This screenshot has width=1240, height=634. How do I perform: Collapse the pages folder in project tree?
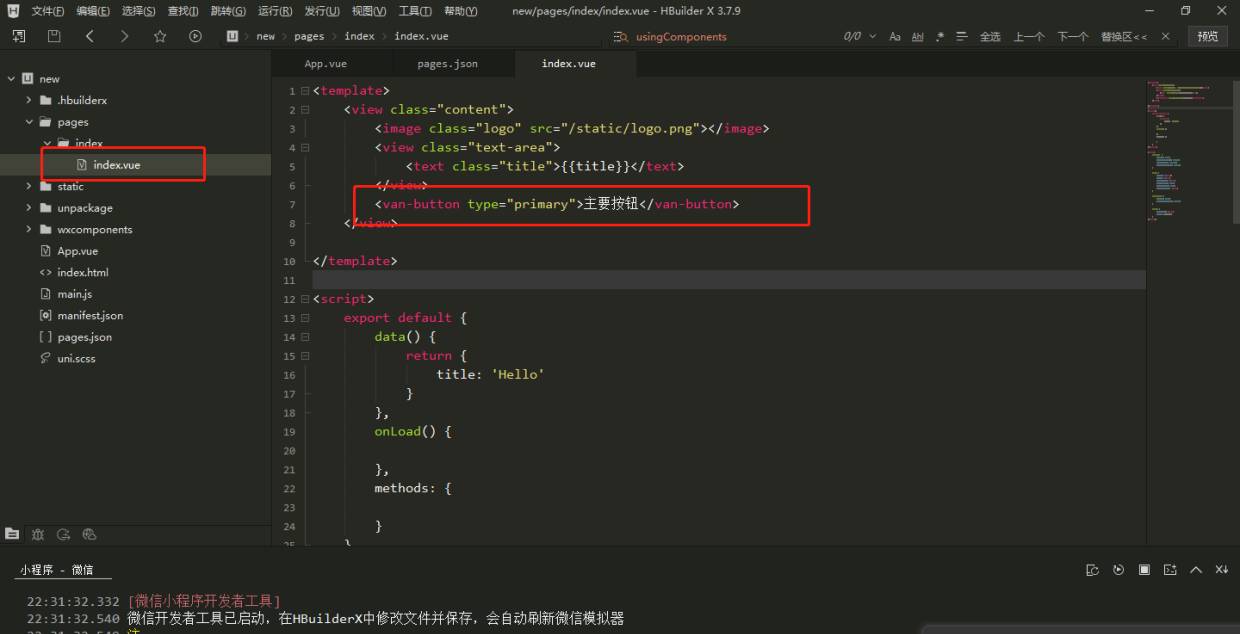pos(30,121)
